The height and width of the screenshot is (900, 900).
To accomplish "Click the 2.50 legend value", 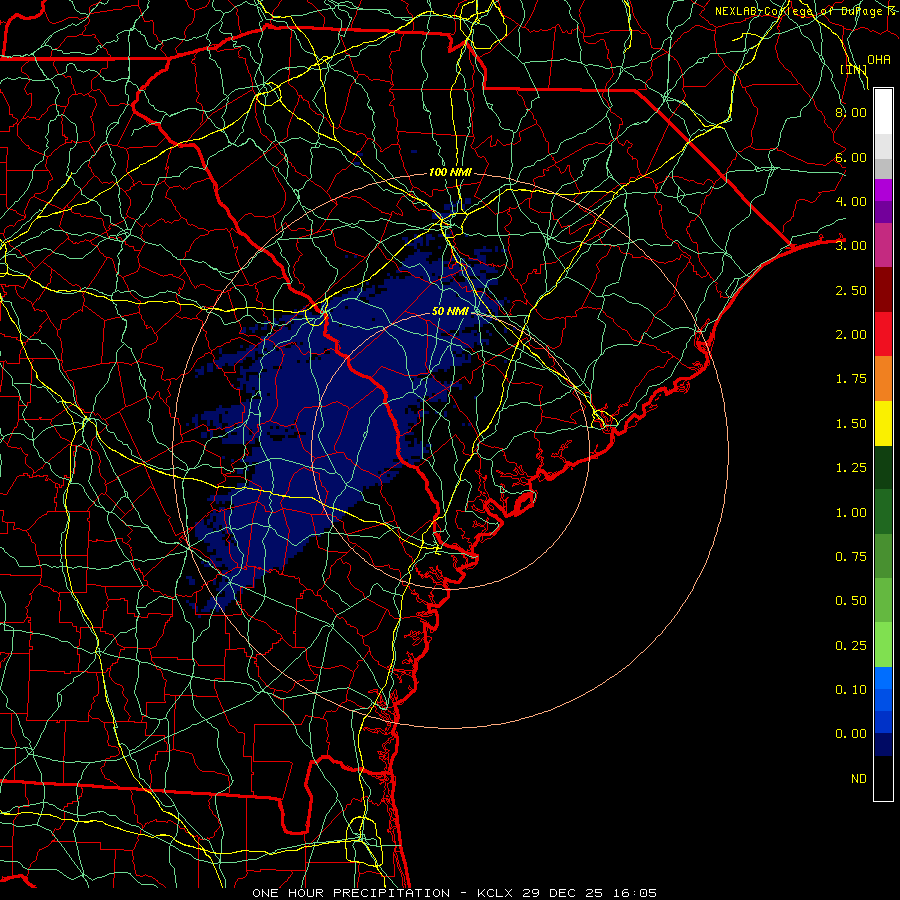I will pos(851,290).
